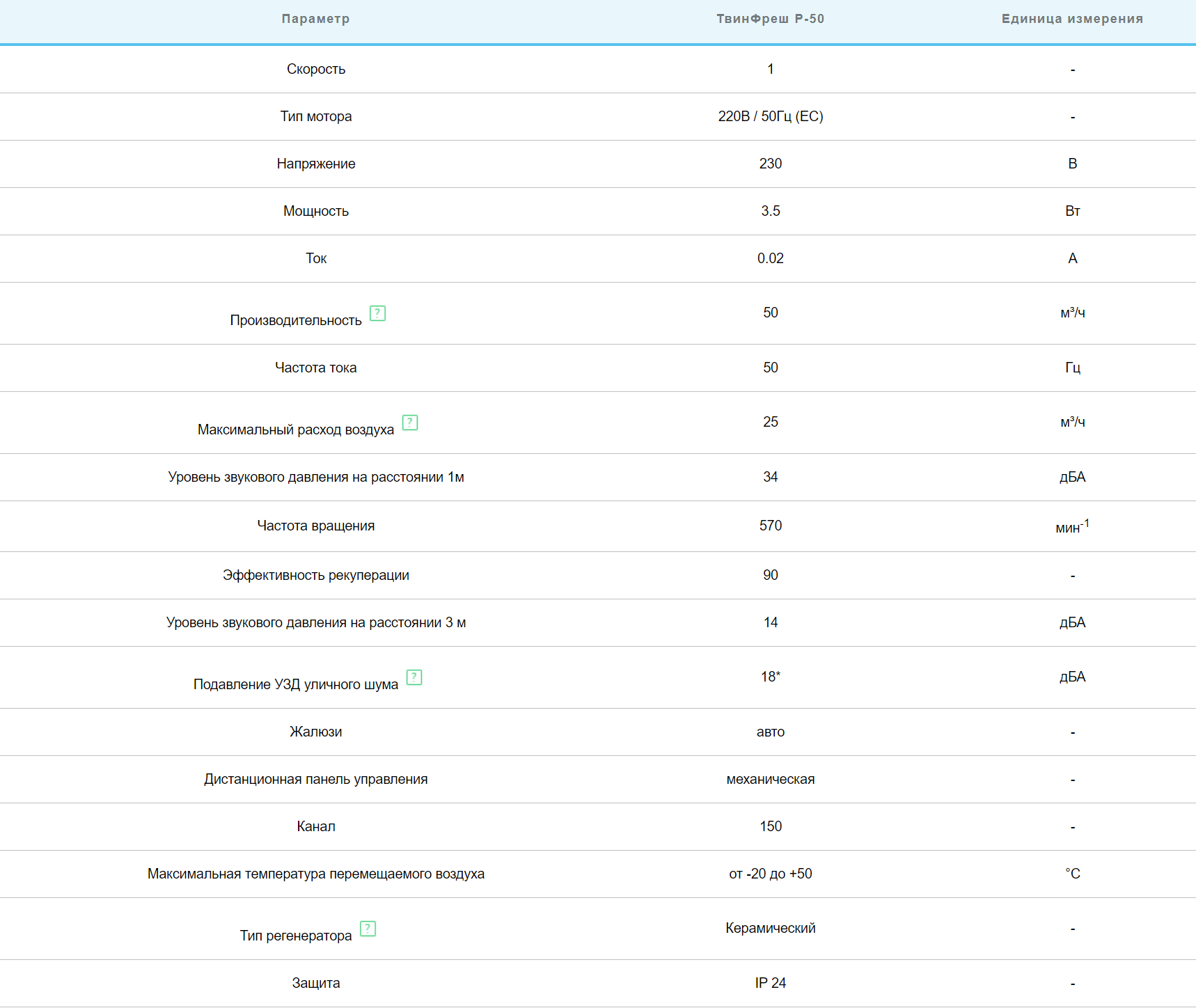The height and width of the screenshot is (1008, 1196).
Task: Open the help icon beside Производительность
Action: coord(377,313)
